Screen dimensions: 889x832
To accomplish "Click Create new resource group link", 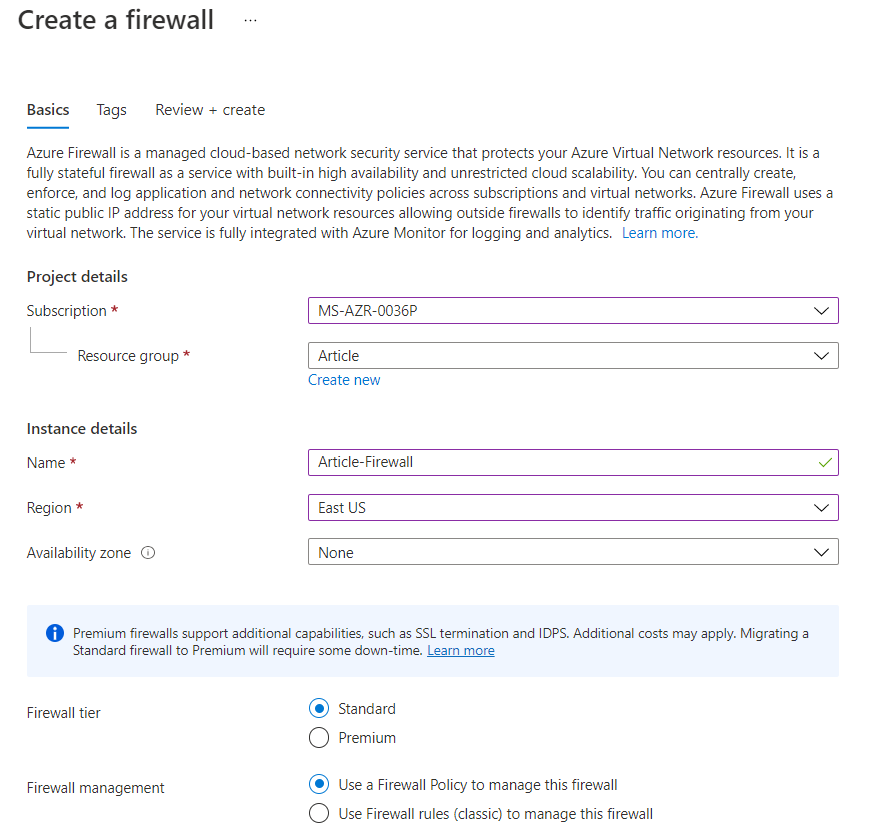I will (x=344, y=380).
